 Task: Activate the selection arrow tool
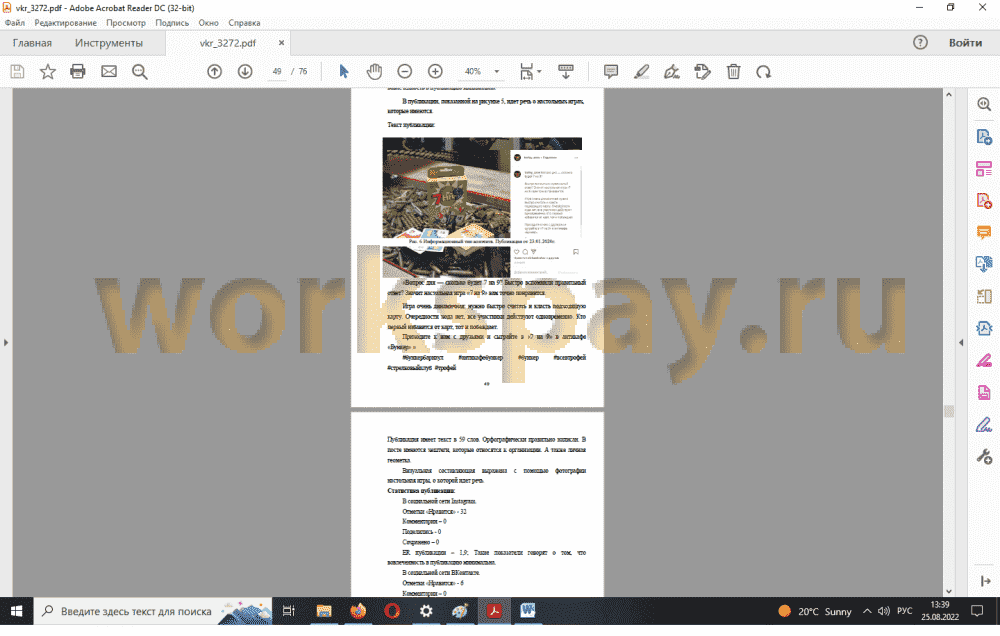pyautogui.click(x=344, y=71)
